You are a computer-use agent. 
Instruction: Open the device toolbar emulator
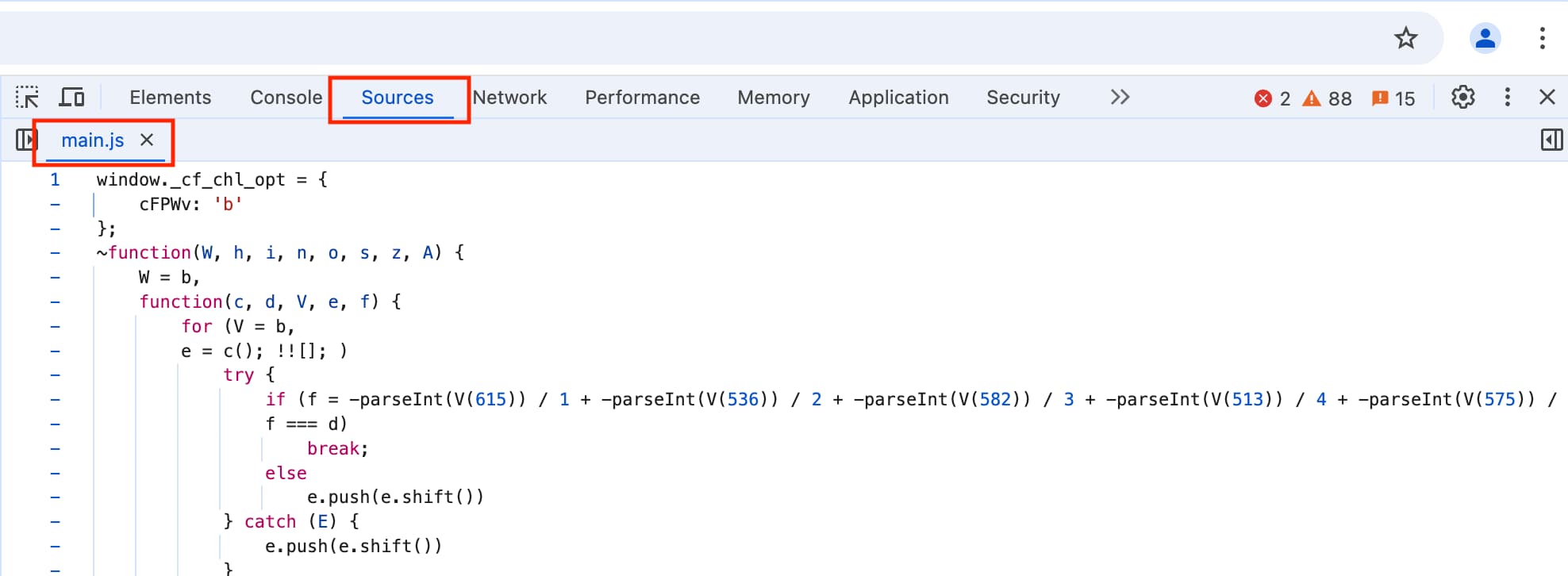click(72, 97)
